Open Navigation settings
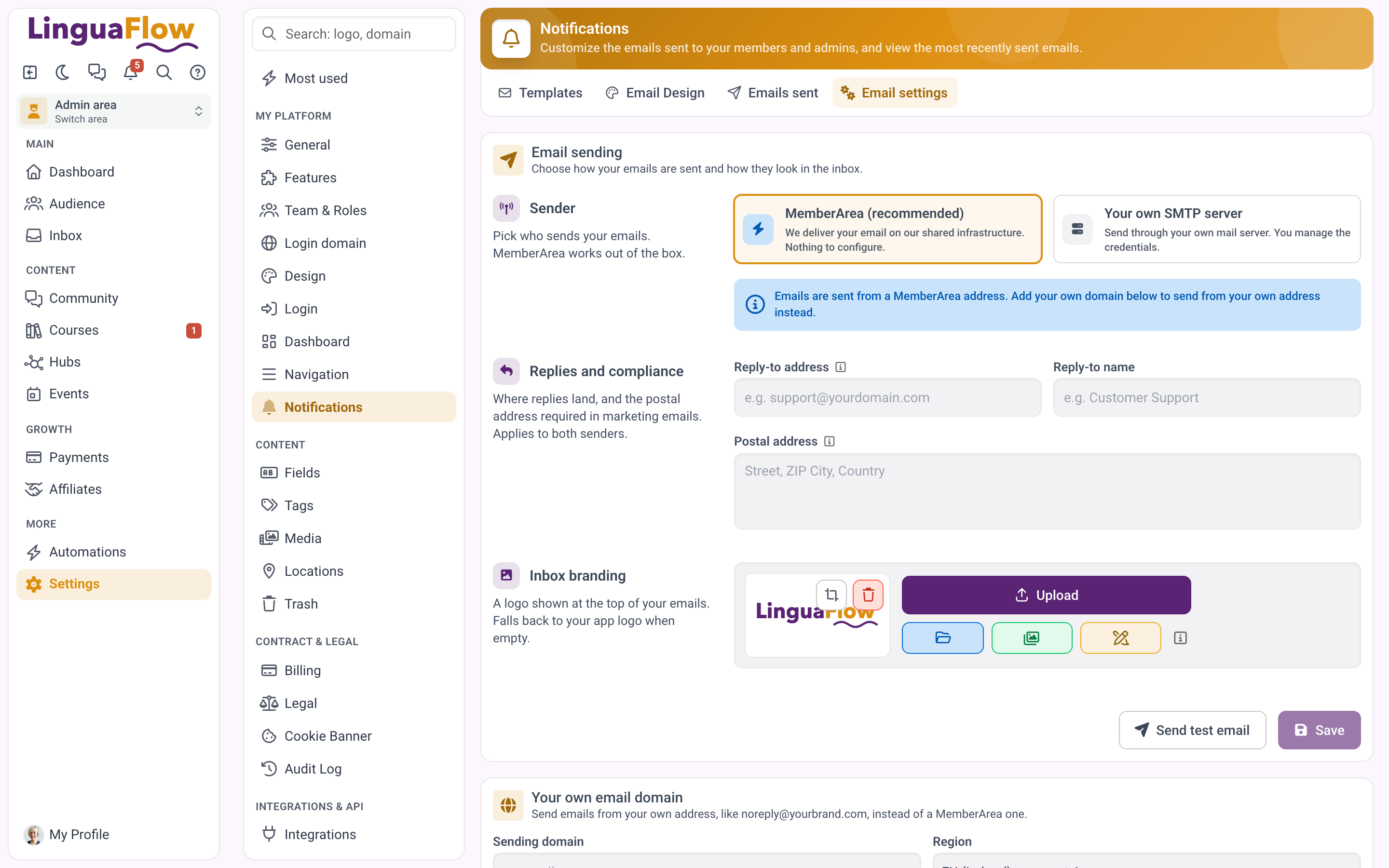The image size is (1389, 868). [354, 374]
